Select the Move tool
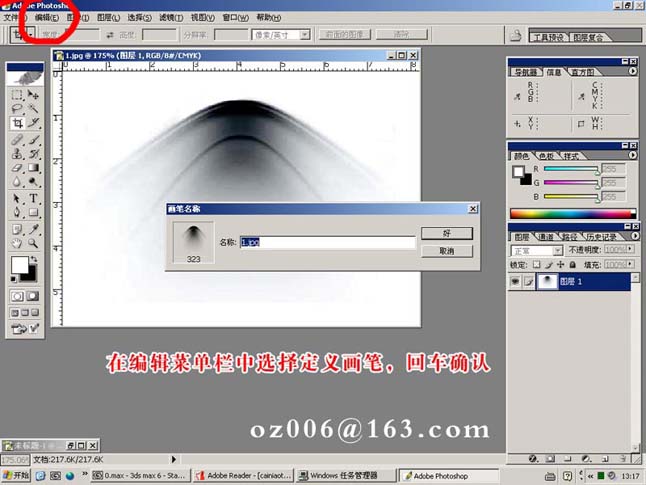 pyautogui.click(x=33, y=95)
